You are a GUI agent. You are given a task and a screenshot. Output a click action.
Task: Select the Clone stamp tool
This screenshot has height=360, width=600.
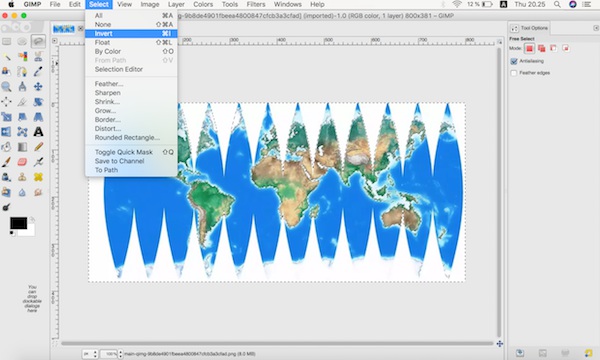pyautogui.click(x=22, y=177)
